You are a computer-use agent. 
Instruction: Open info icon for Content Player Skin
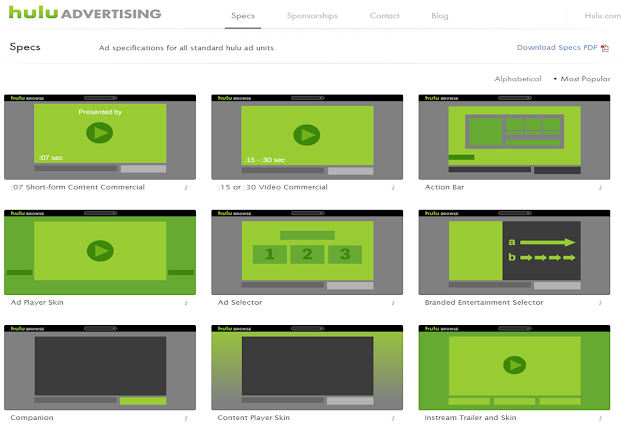point(393,418)
